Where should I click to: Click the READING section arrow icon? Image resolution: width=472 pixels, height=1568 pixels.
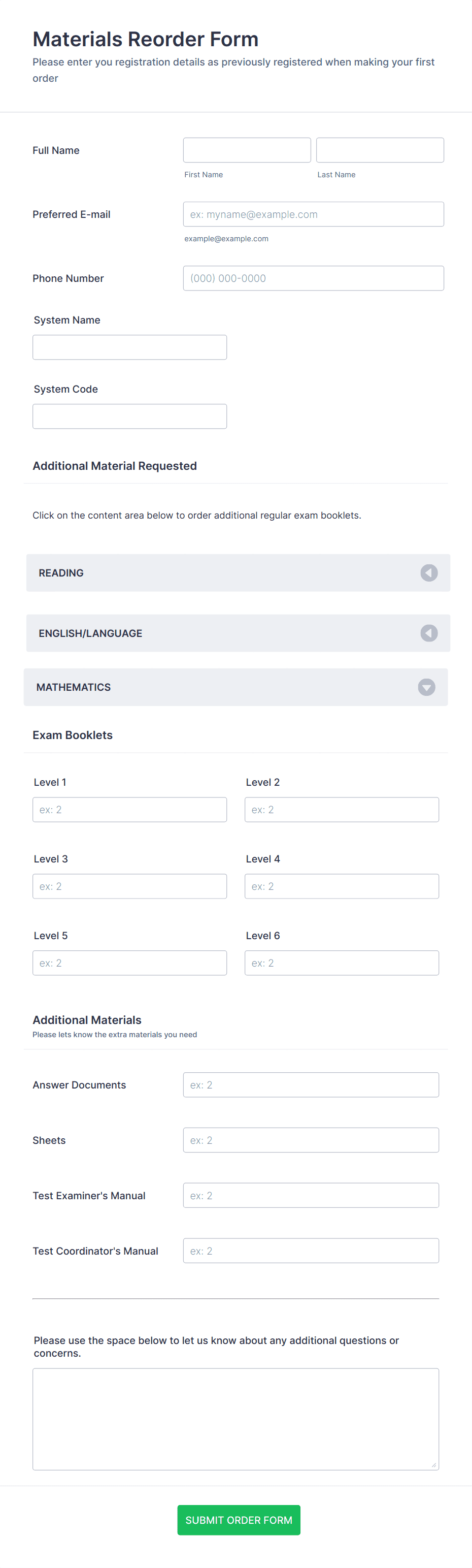429,572
